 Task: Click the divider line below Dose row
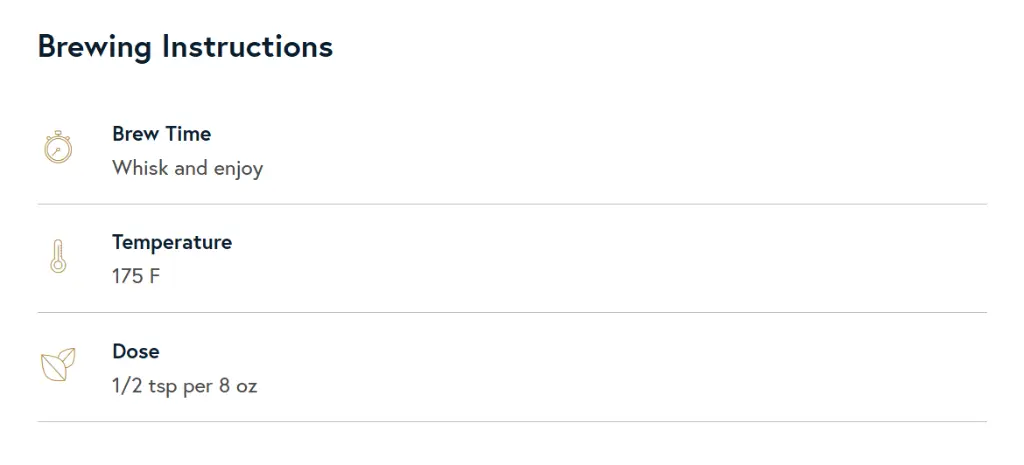point(512,421)
